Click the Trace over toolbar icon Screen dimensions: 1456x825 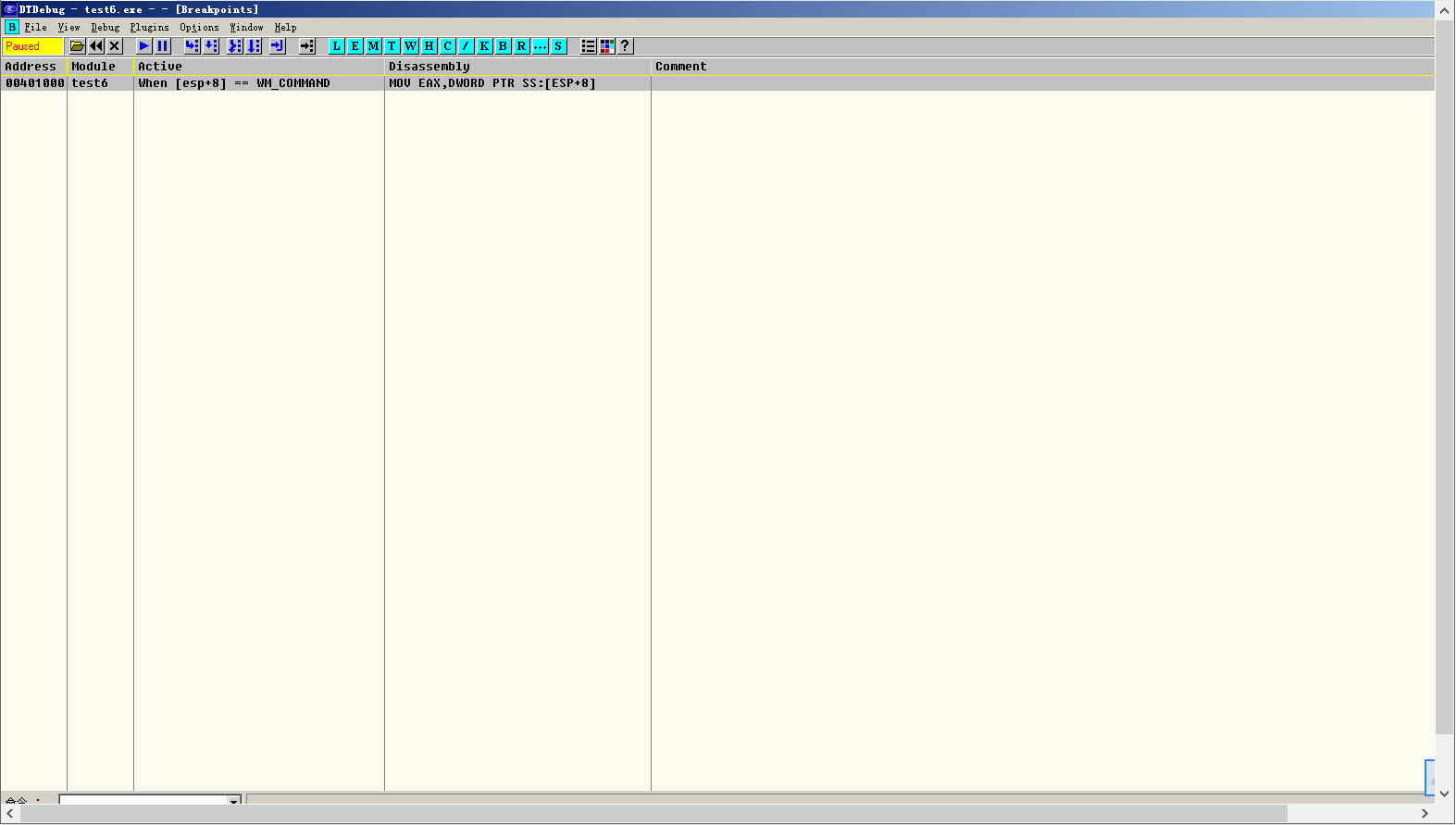pos(254,46)
